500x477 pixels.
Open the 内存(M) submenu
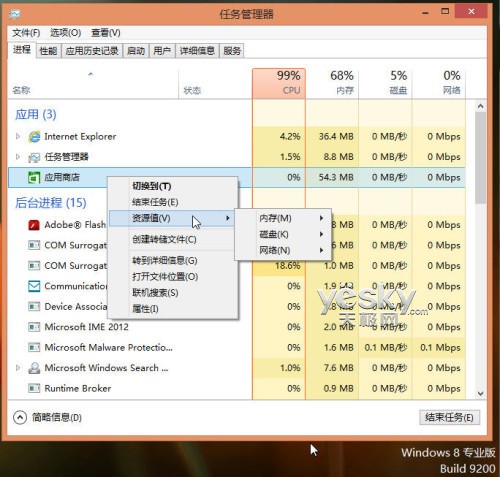283,218
